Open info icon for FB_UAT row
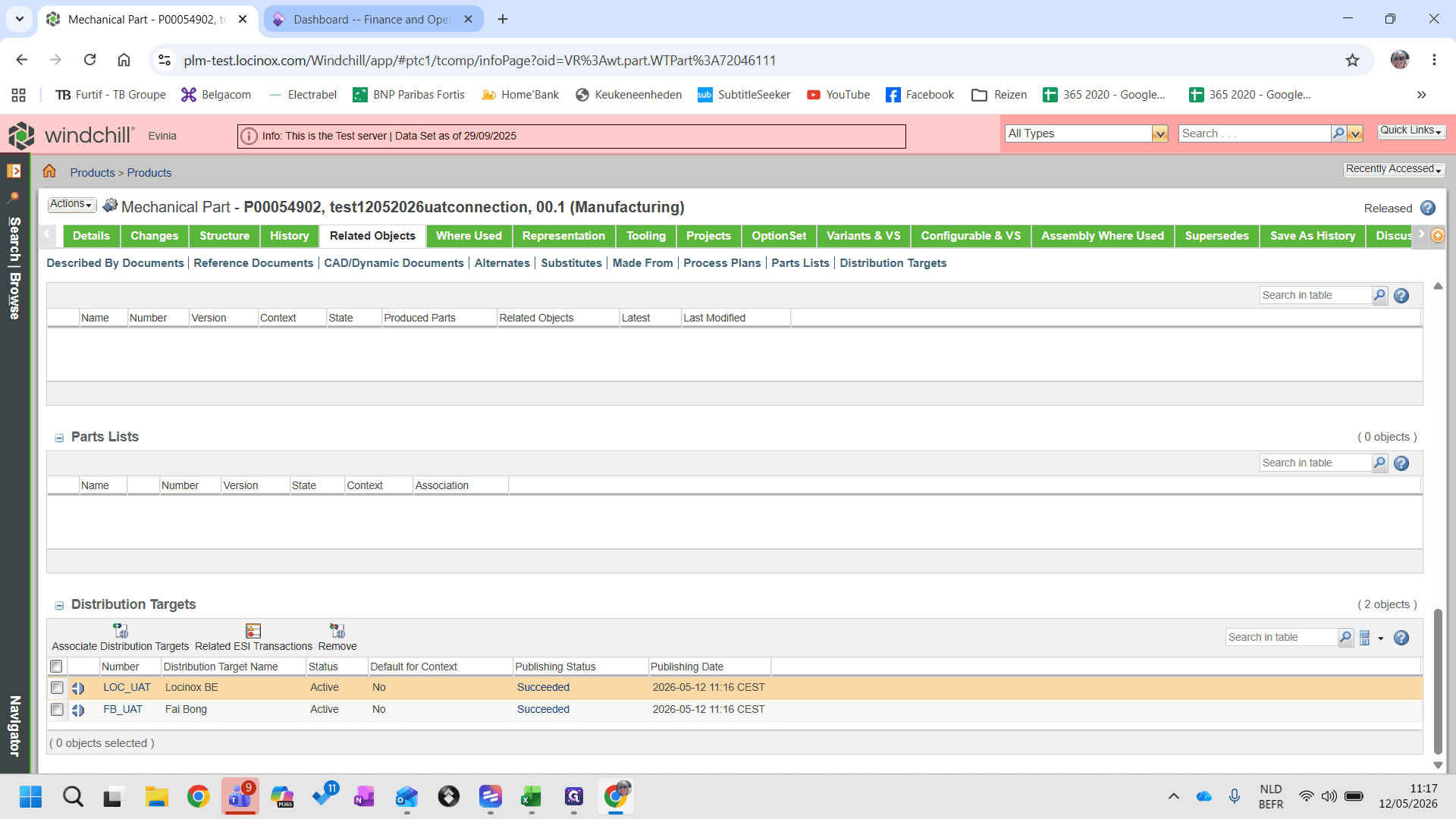The width and height of the screenshot is (1456, 819). coord(78,711)
